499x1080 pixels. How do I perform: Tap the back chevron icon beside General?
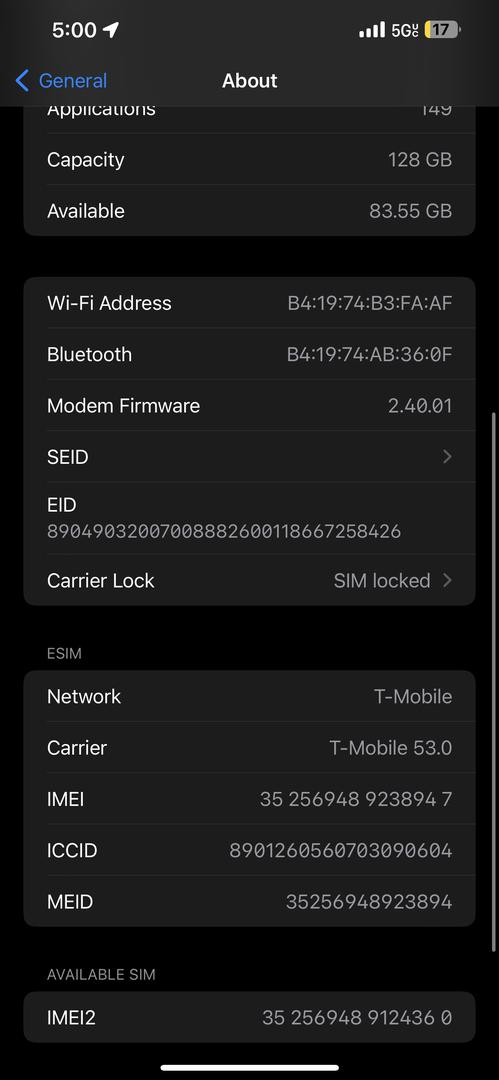coord(22,81)
